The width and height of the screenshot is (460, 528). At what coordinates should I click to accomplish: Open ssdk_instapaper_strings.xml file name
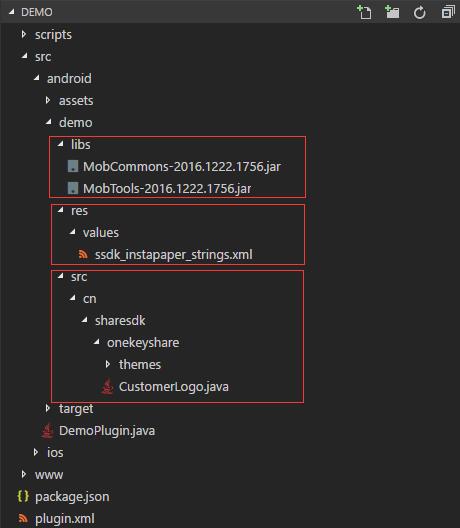coord(174,255)
